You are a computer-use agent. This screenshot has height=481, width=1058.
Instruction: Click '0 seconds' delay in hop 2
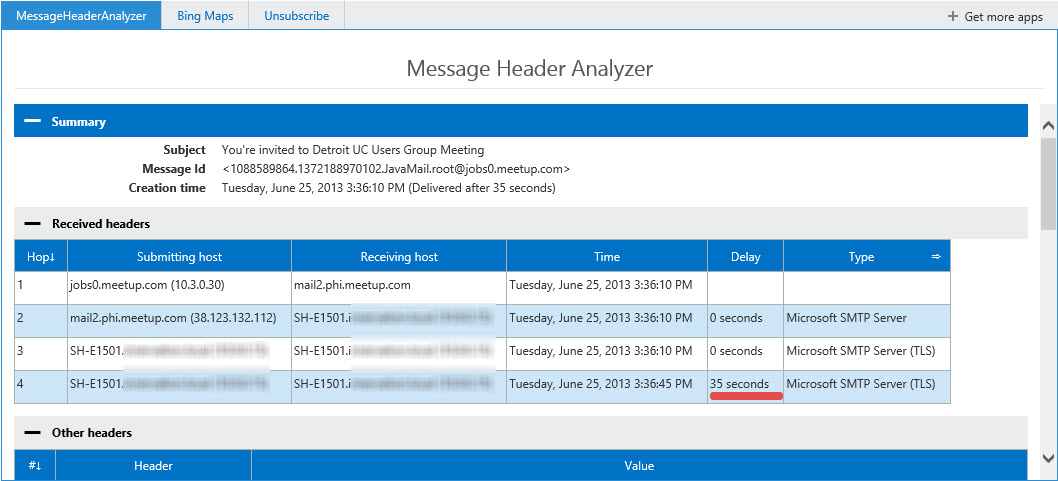click(745, 318)
